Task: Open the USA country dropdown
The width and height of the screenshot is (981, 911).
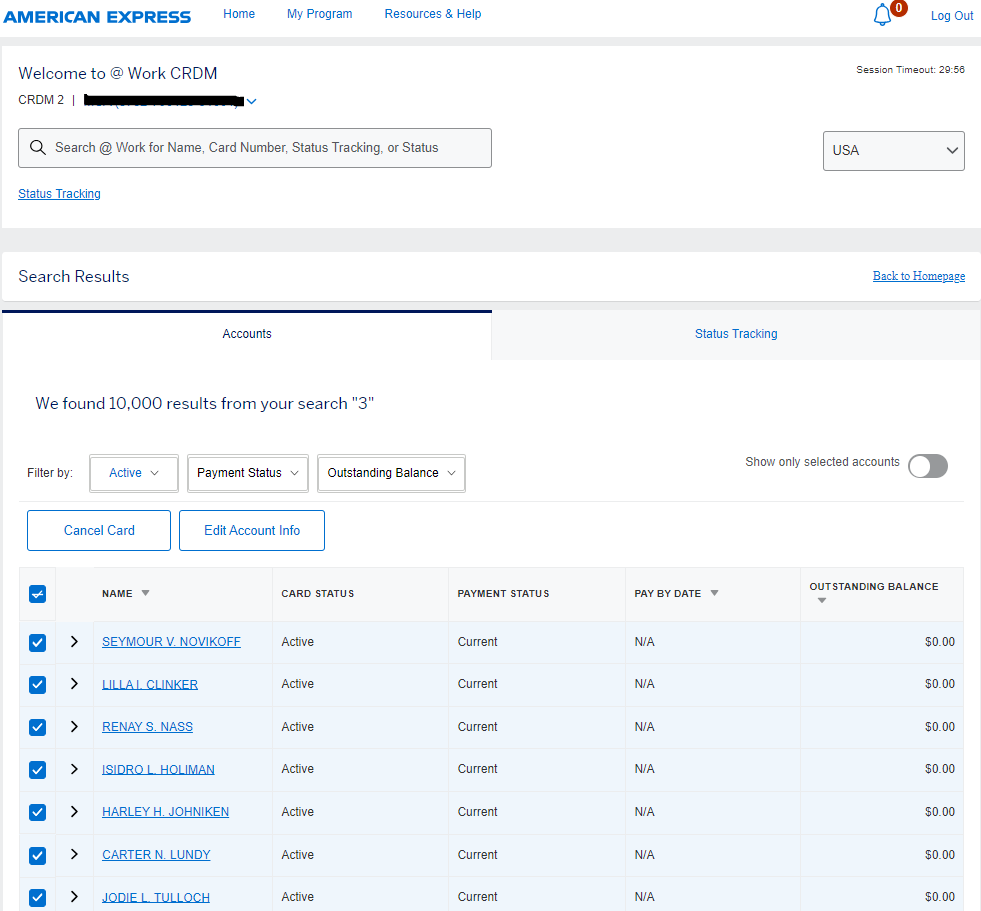Action: coord(893,151)
